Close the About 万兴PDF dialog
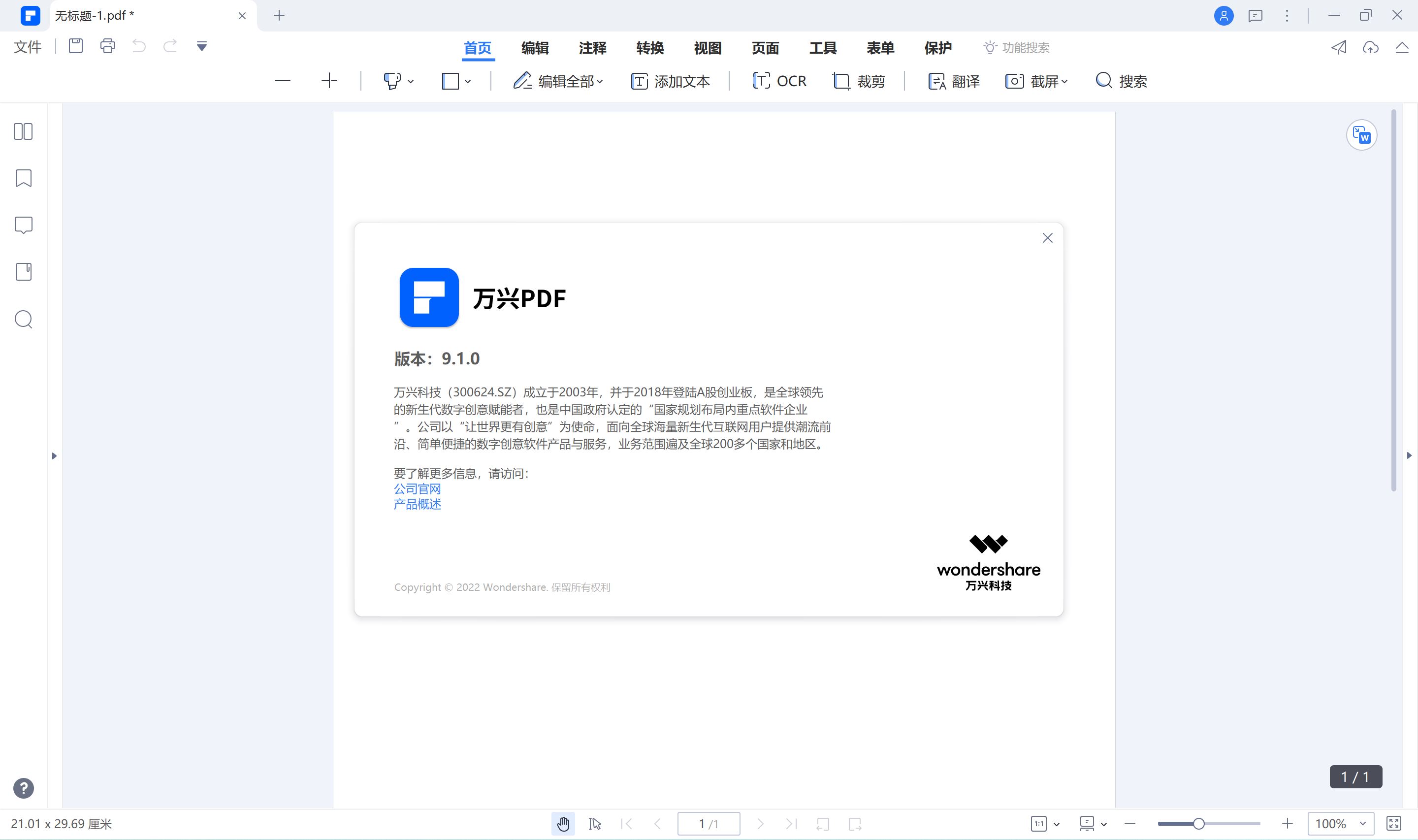This screenshot has height=840, width=1418. [1047, 238]
